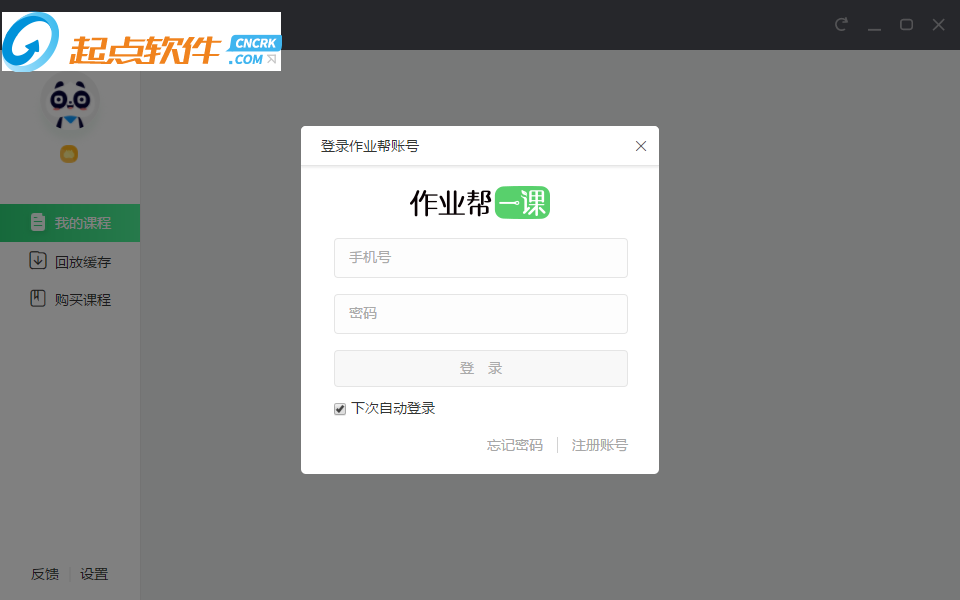Click the 作业帮一课 logo in the dialog
This screenshot has width=960, height=600.
tap(480, 203)
